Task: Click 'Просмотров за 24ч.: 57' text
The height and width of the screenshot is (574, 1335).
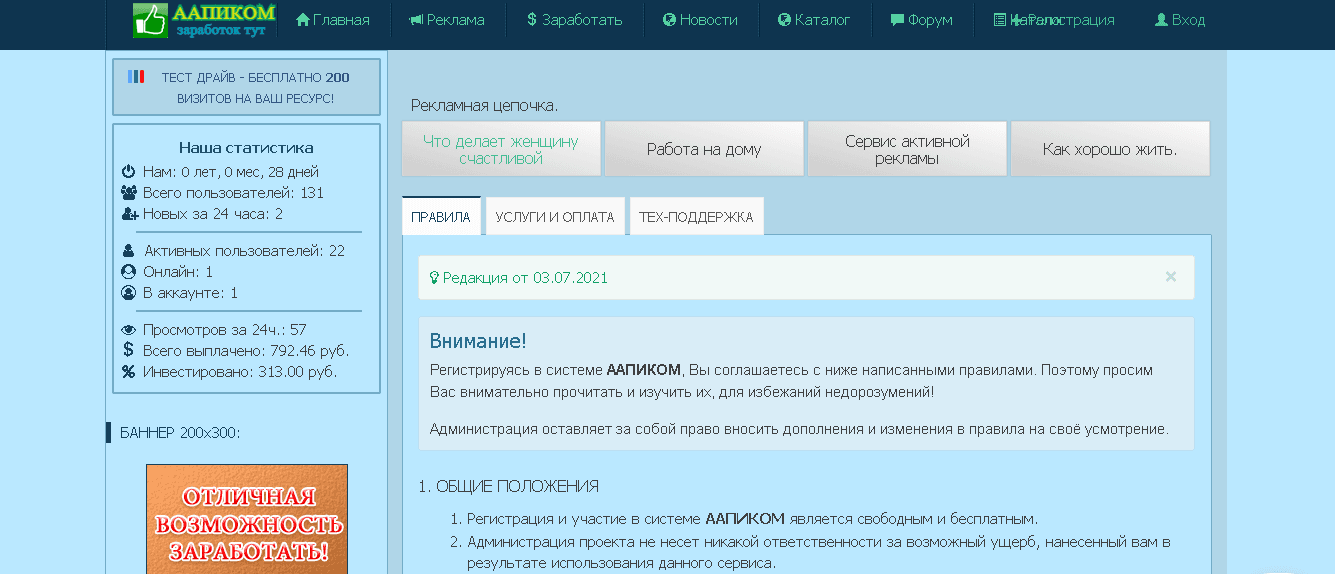Action: (225, 330)
